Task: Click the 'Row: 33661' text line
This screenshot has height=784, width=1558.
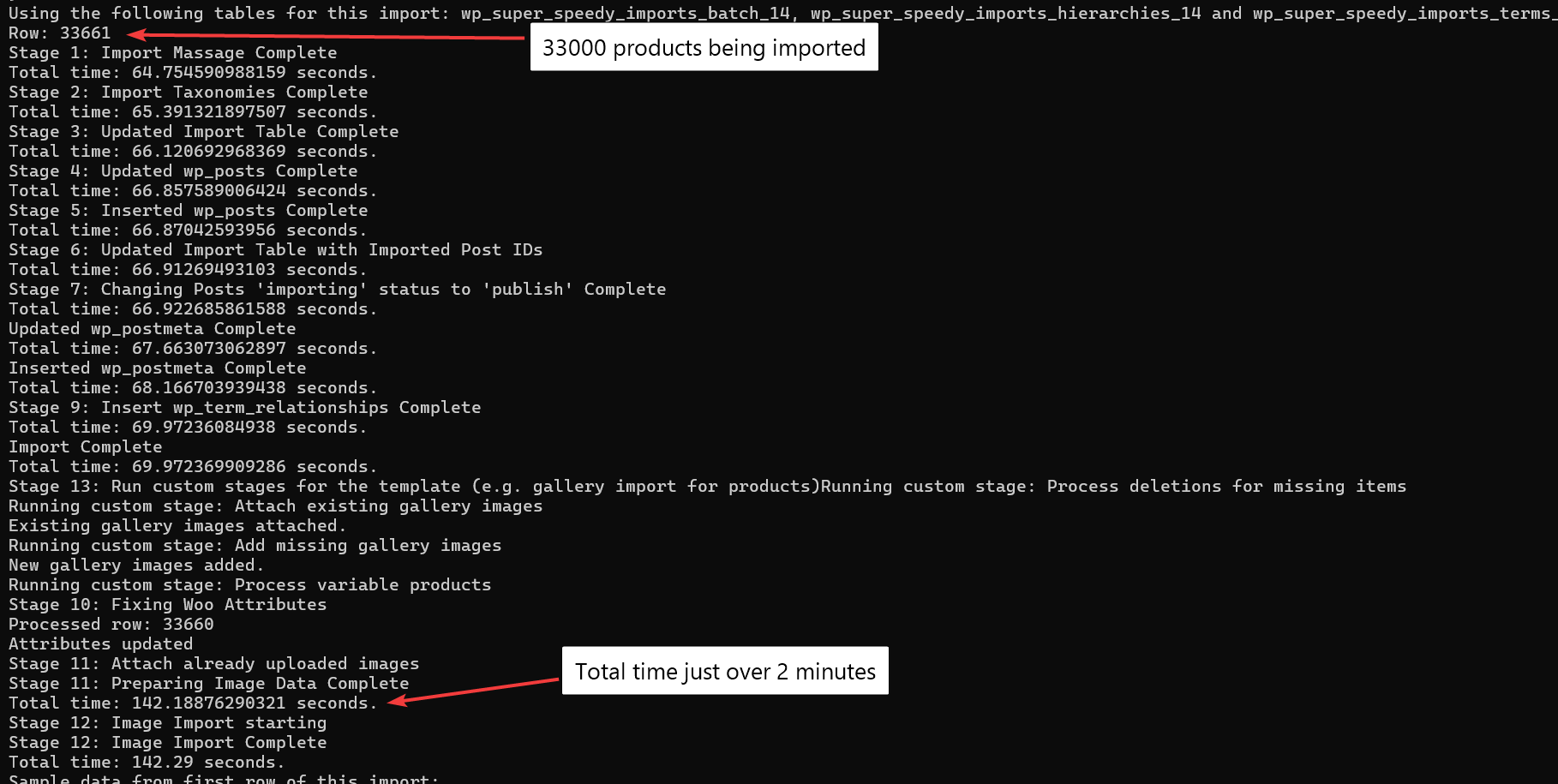Action: point(60,33)
